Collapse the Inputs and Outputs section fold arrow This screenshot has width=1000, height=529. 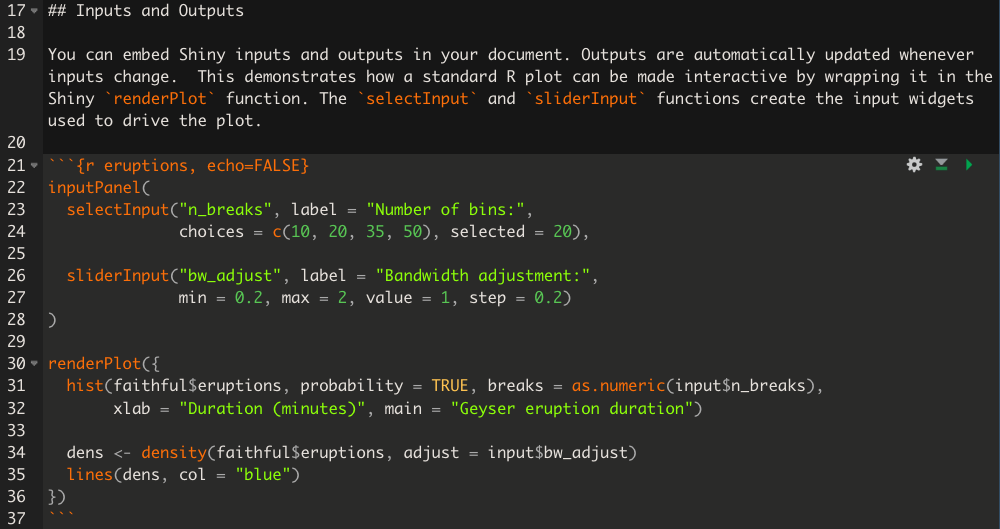tap(34, 11)
